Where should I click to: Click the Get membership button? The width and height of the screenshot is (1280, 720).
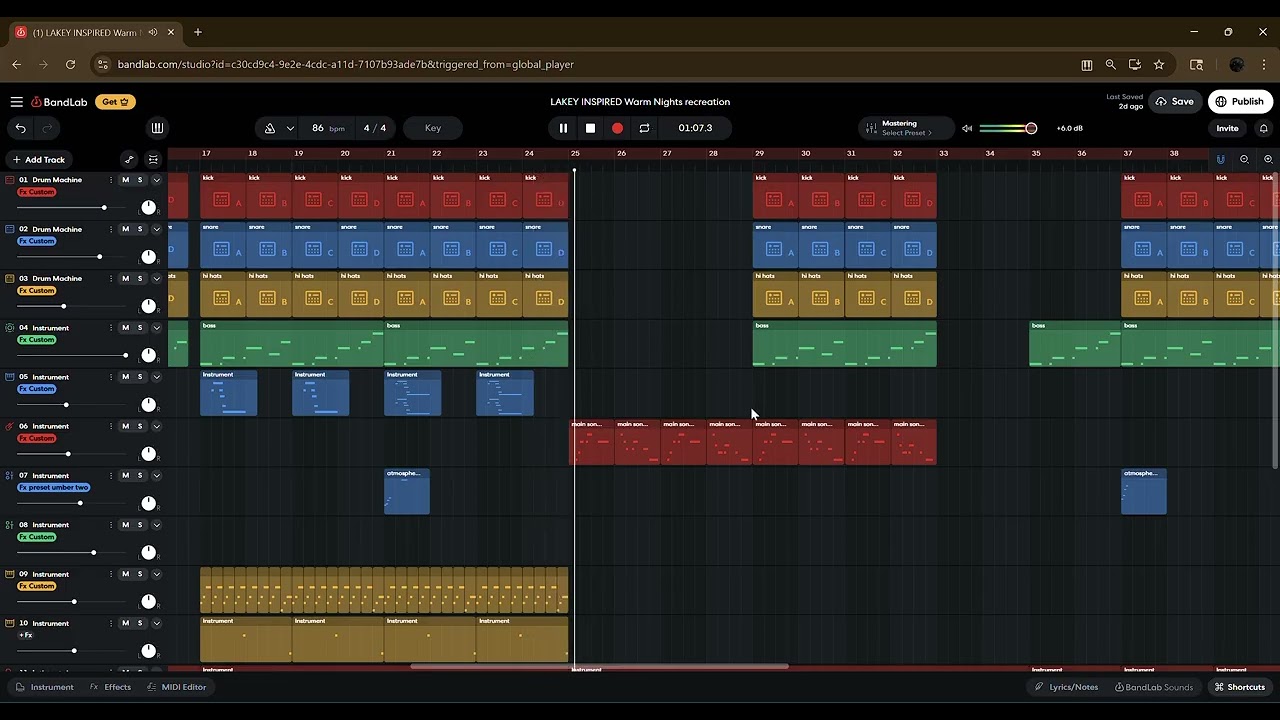115,102
